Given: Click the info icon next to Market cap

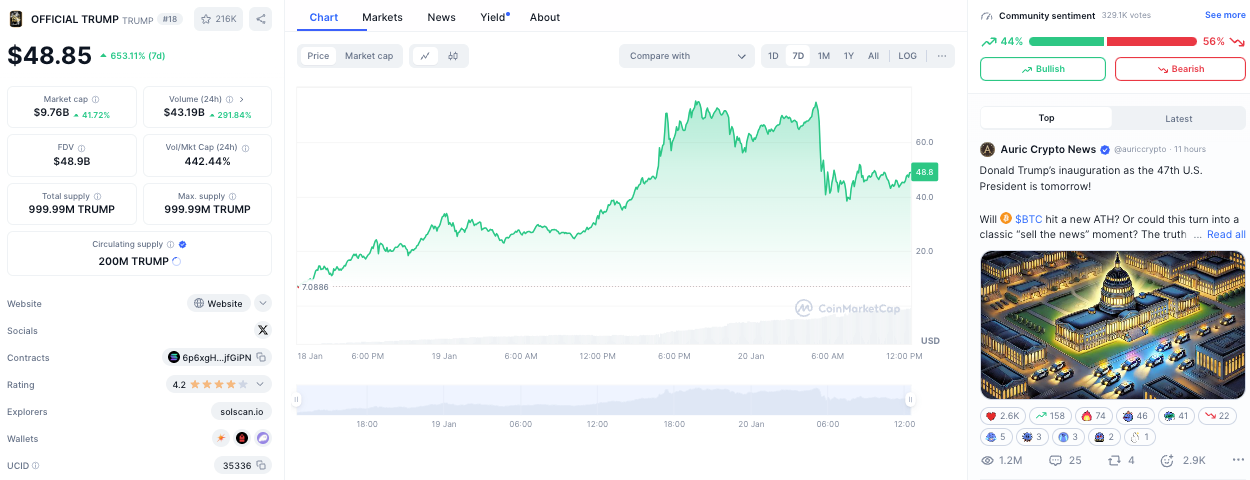Looking at the screenshot, I should 96,100.
